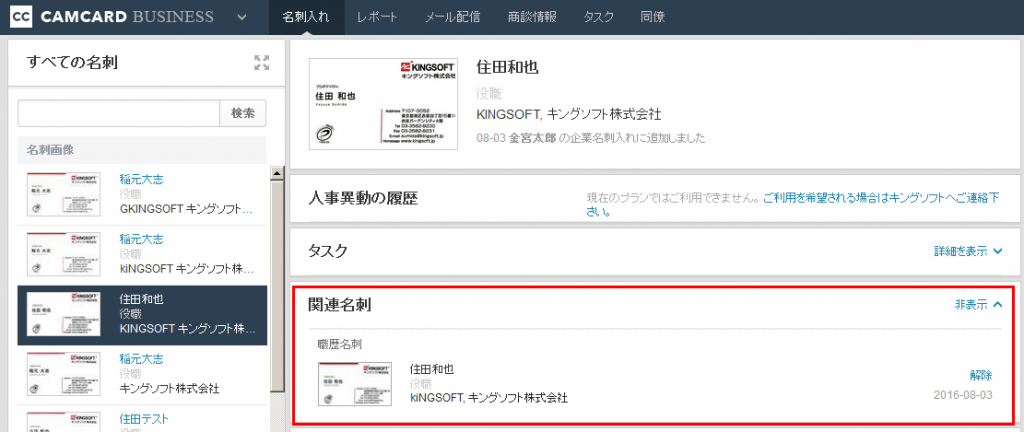
Task: Click thumbnail of selected 住田和也 list card
Action: tap(63, 314)
